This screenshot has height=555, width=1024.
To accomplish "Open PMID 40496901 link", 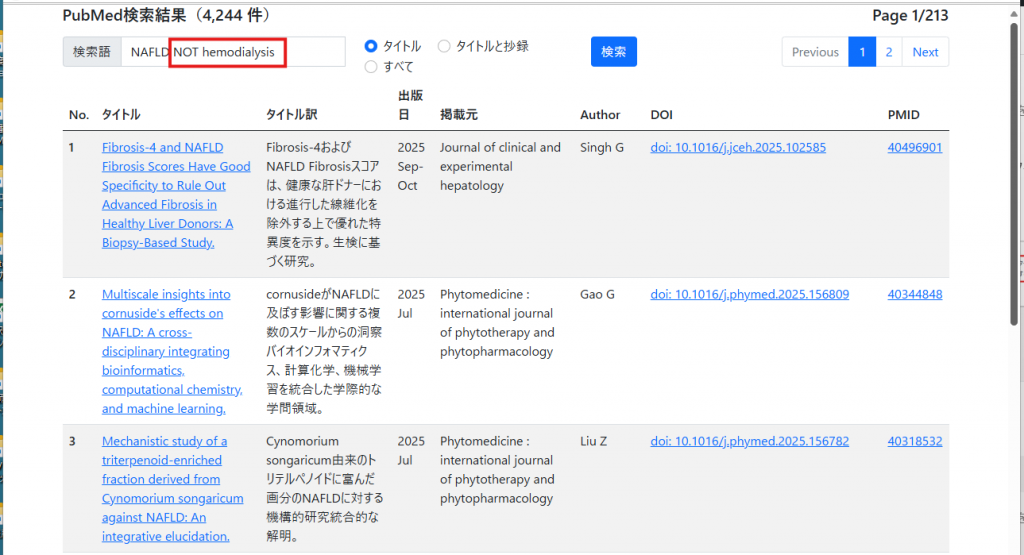I will (x=914, y=148).
